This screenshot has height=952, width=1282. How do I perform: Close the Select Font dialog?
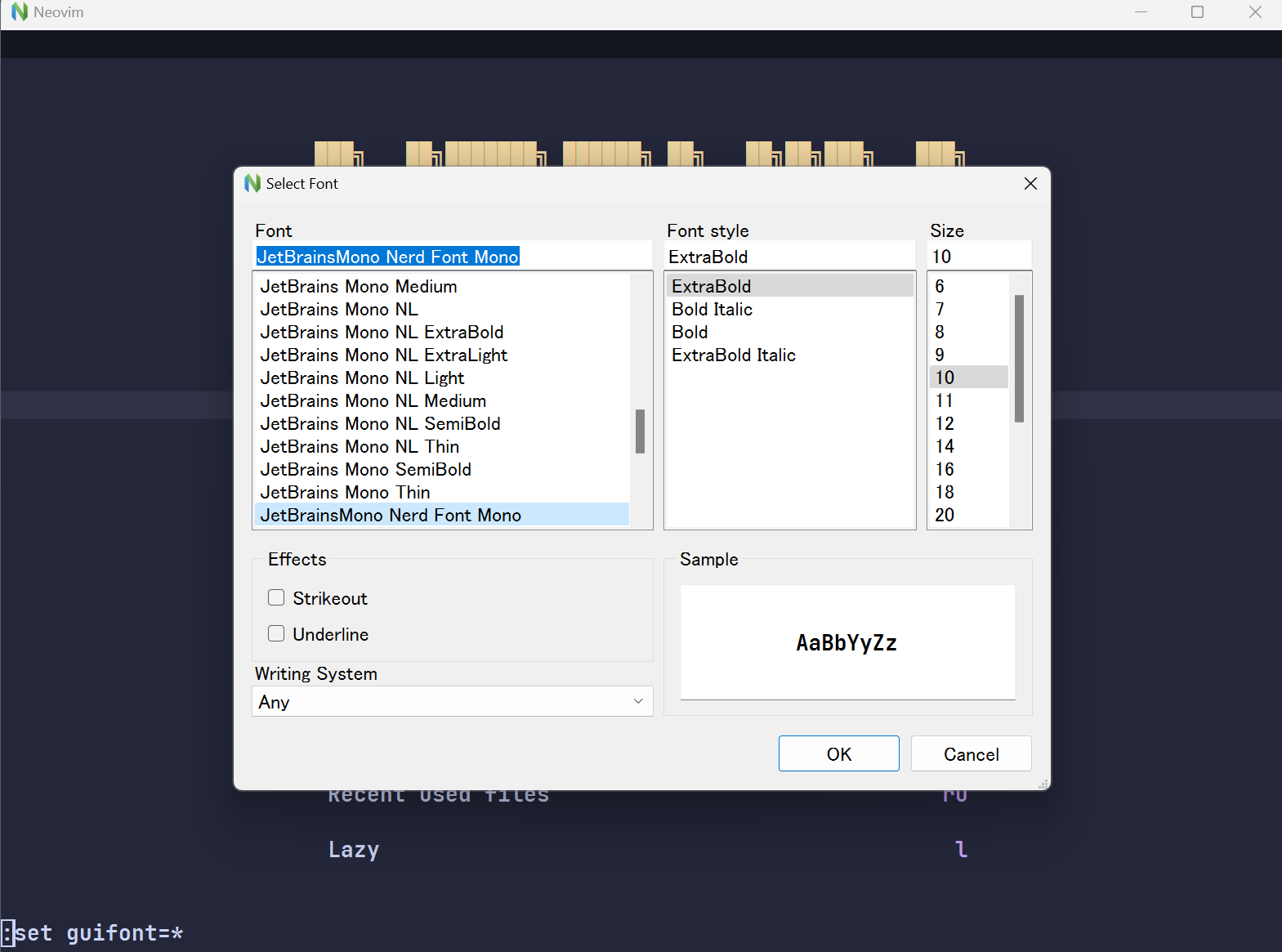(x=1030, y=183)
